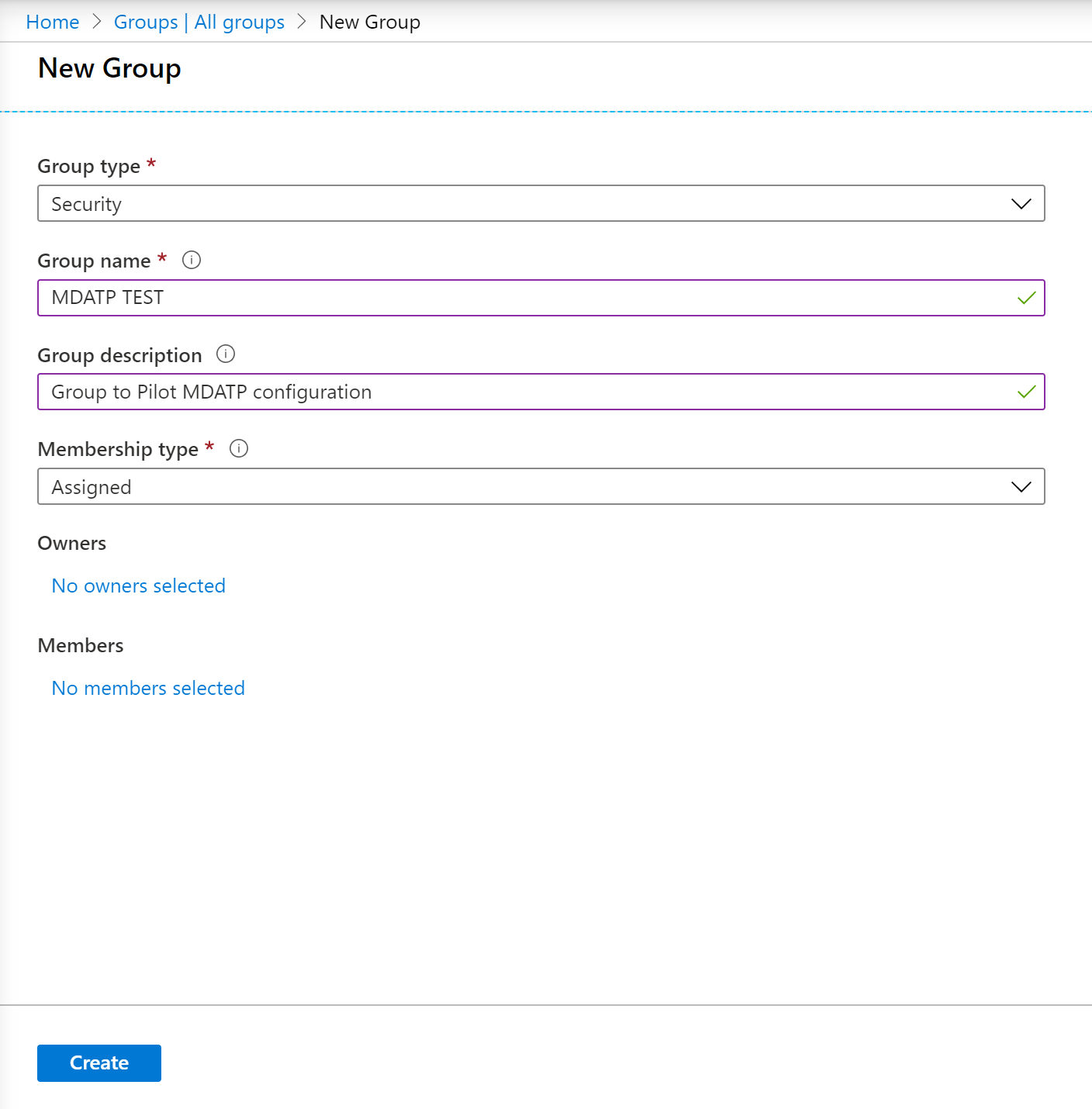Click the green checkmark in Group name field
The width and height of the screenshot is (1092, 1109).
(1026, 298)
